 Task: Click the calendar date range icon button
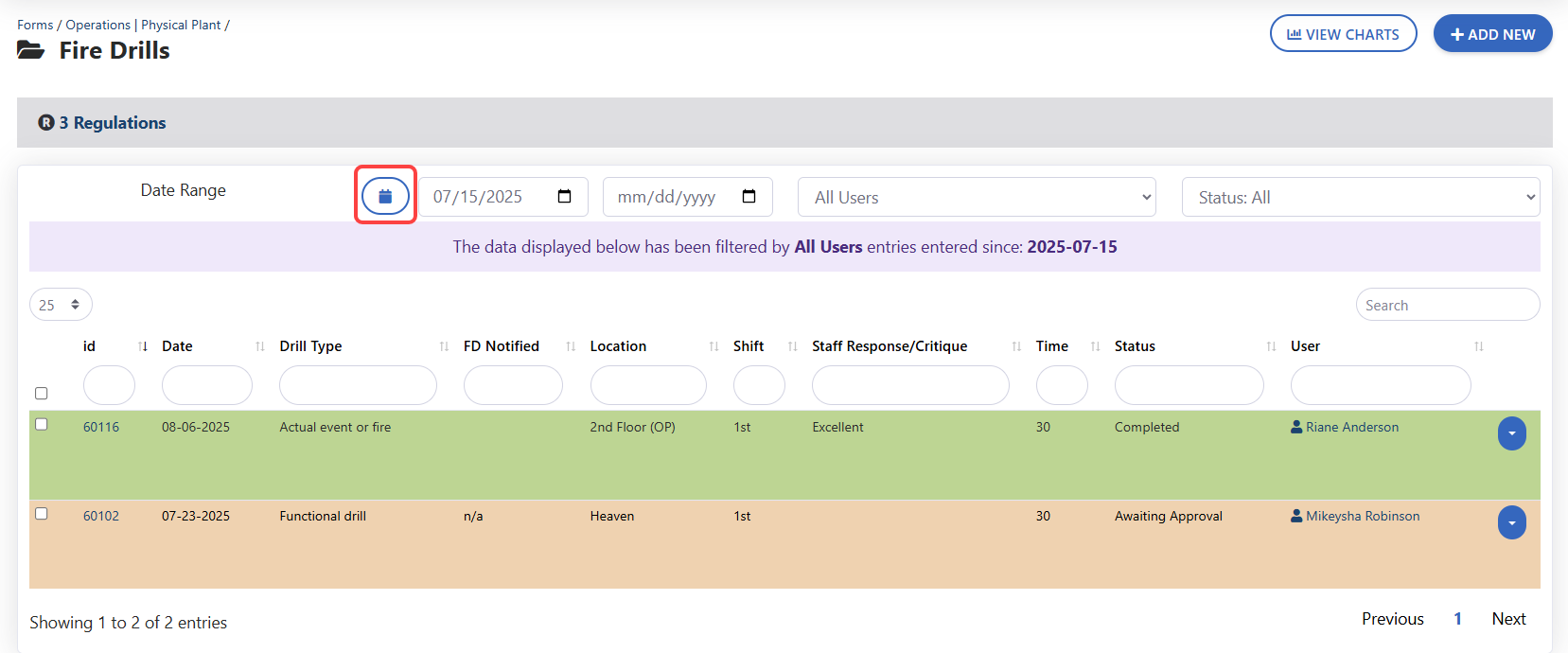pos(385,196)
